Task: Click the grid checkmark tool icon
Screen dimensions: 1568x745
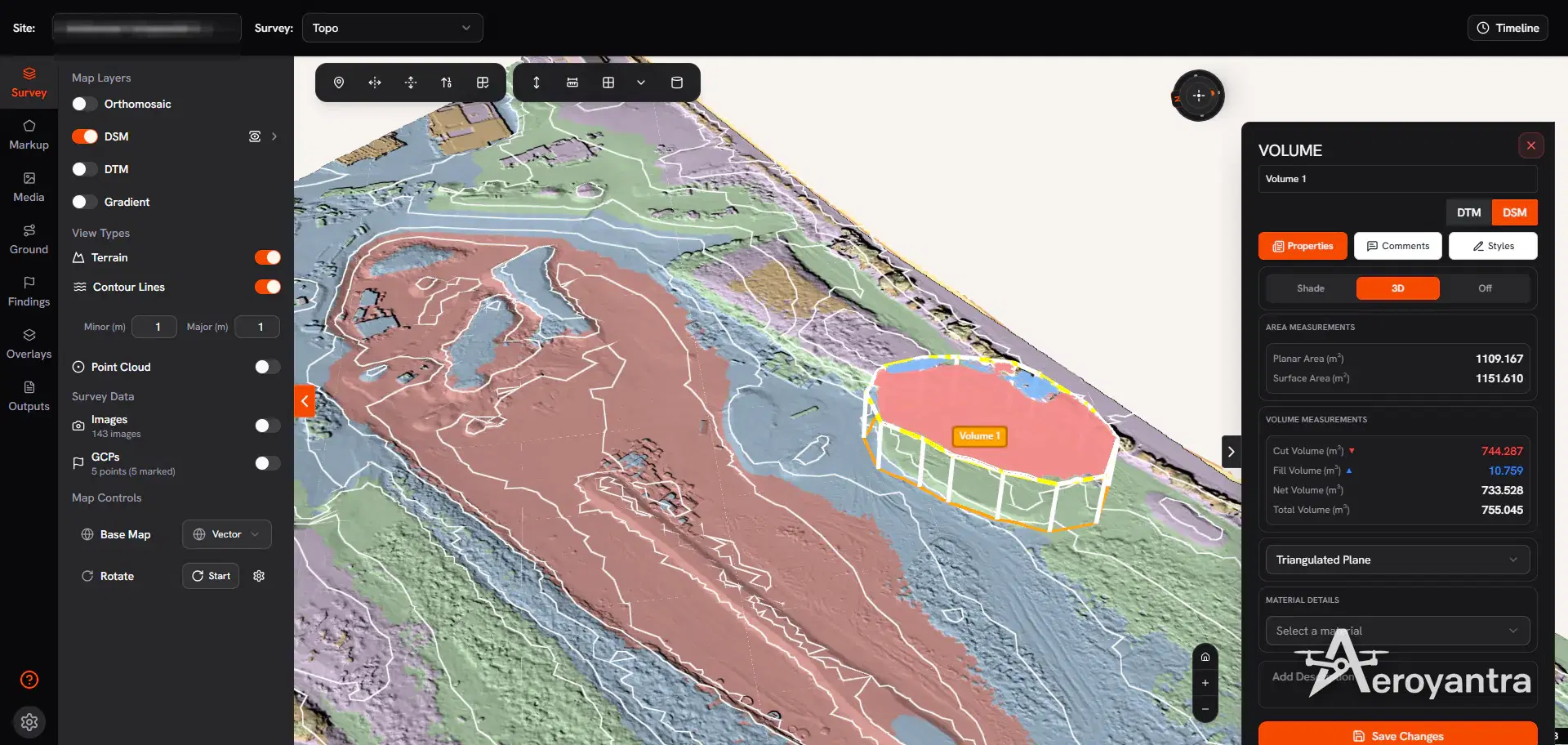Action: click(483, 83)
